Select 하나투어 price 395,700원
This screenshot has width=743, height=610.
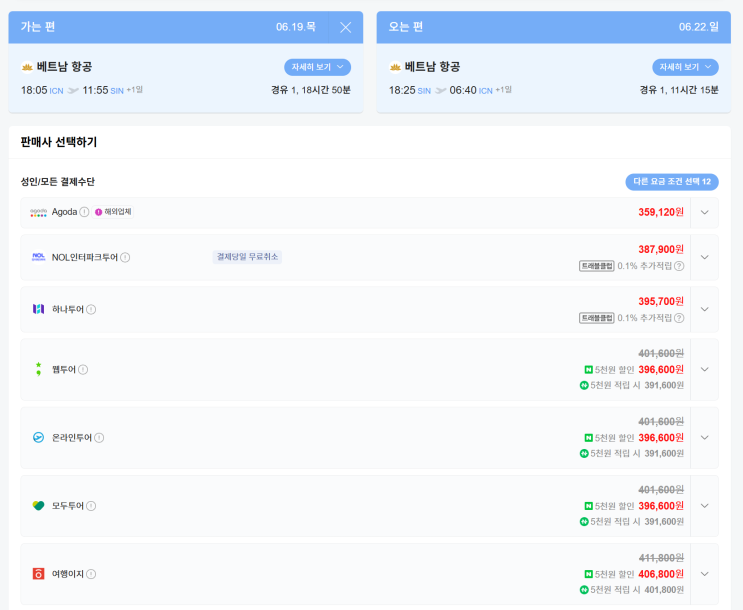(661, 301)
